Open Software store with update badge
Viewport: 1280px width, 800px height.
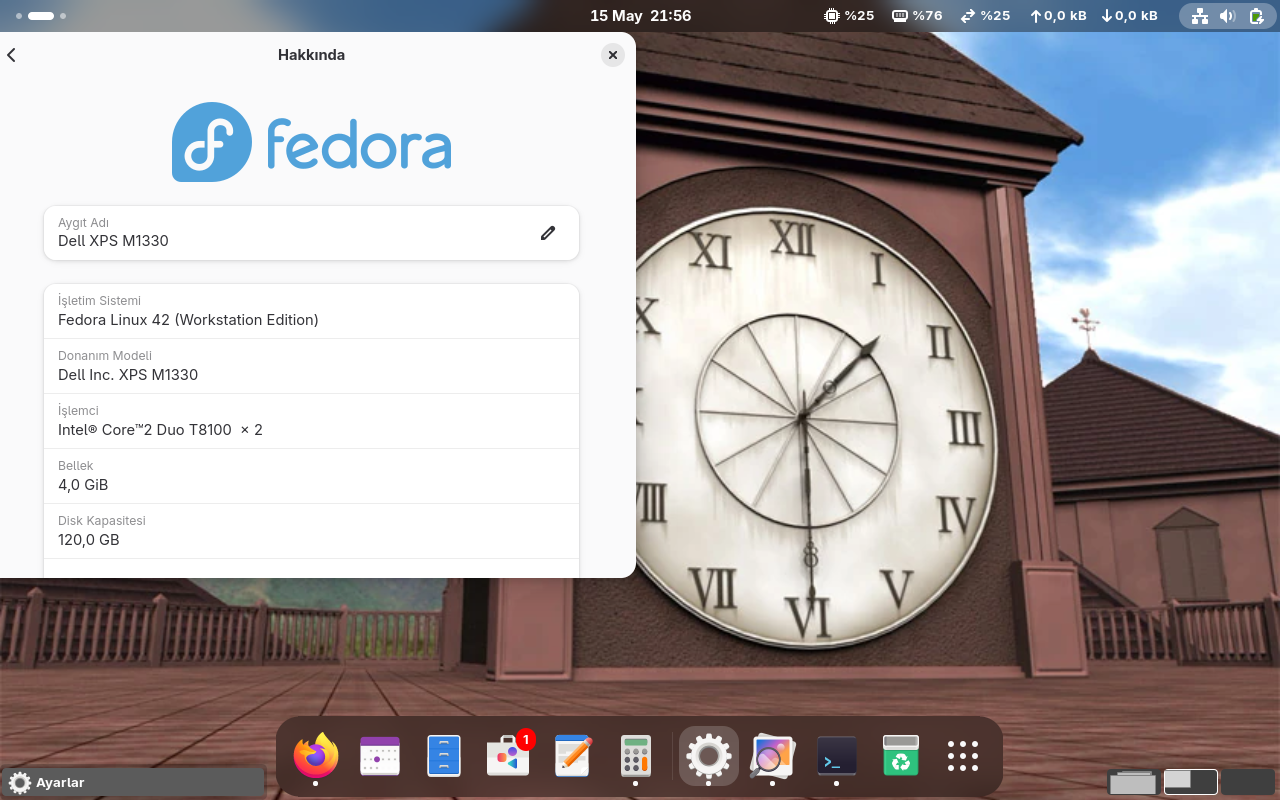[x=508, y=756]
